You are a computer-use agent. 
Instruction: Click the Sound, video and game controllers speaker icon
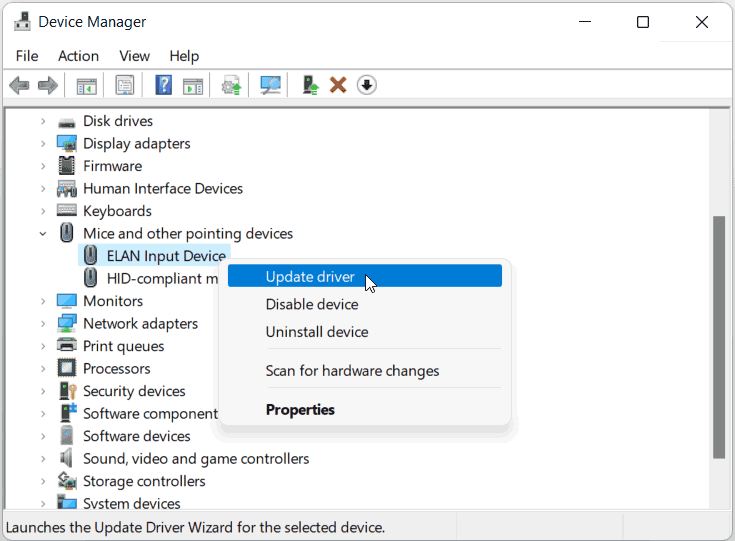click(67, 458)
